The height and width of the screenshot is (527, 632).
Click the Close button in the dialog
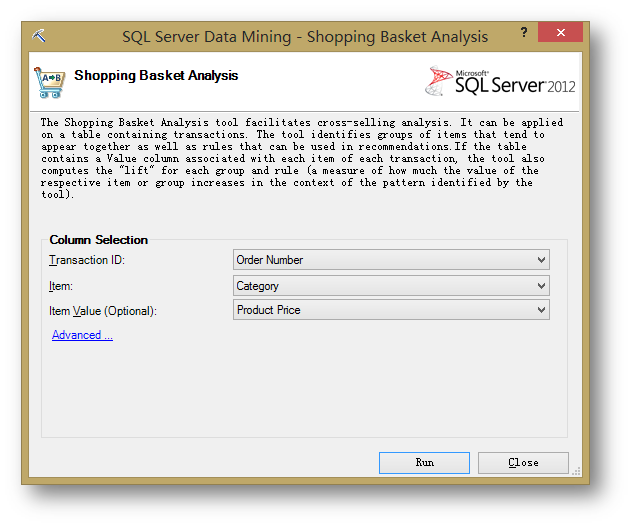[x=523, y=462]
